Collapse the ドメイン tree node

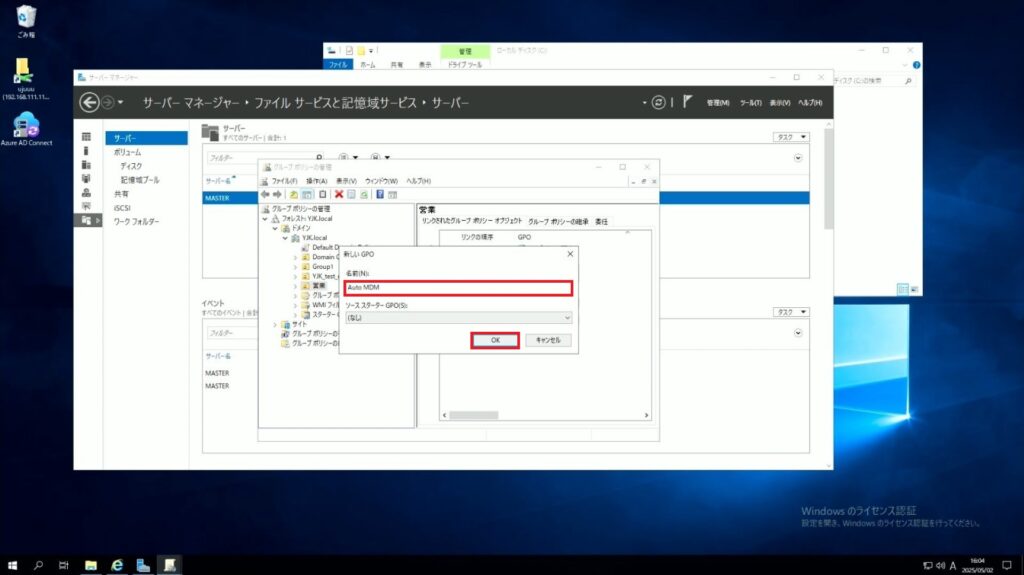point(276,228)
